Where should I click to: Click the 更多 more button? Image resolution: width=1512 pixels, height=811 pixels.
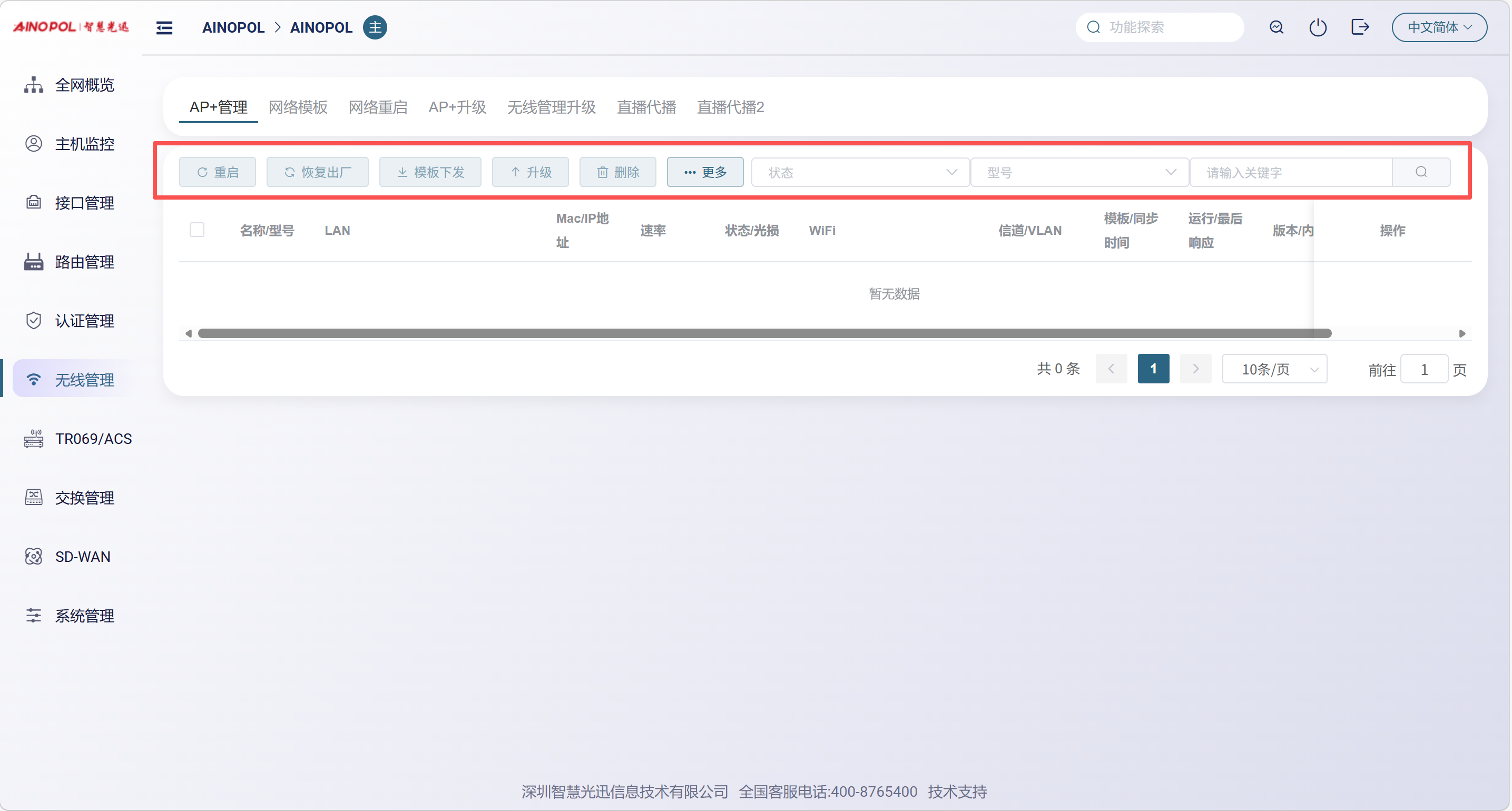[705, 173]
